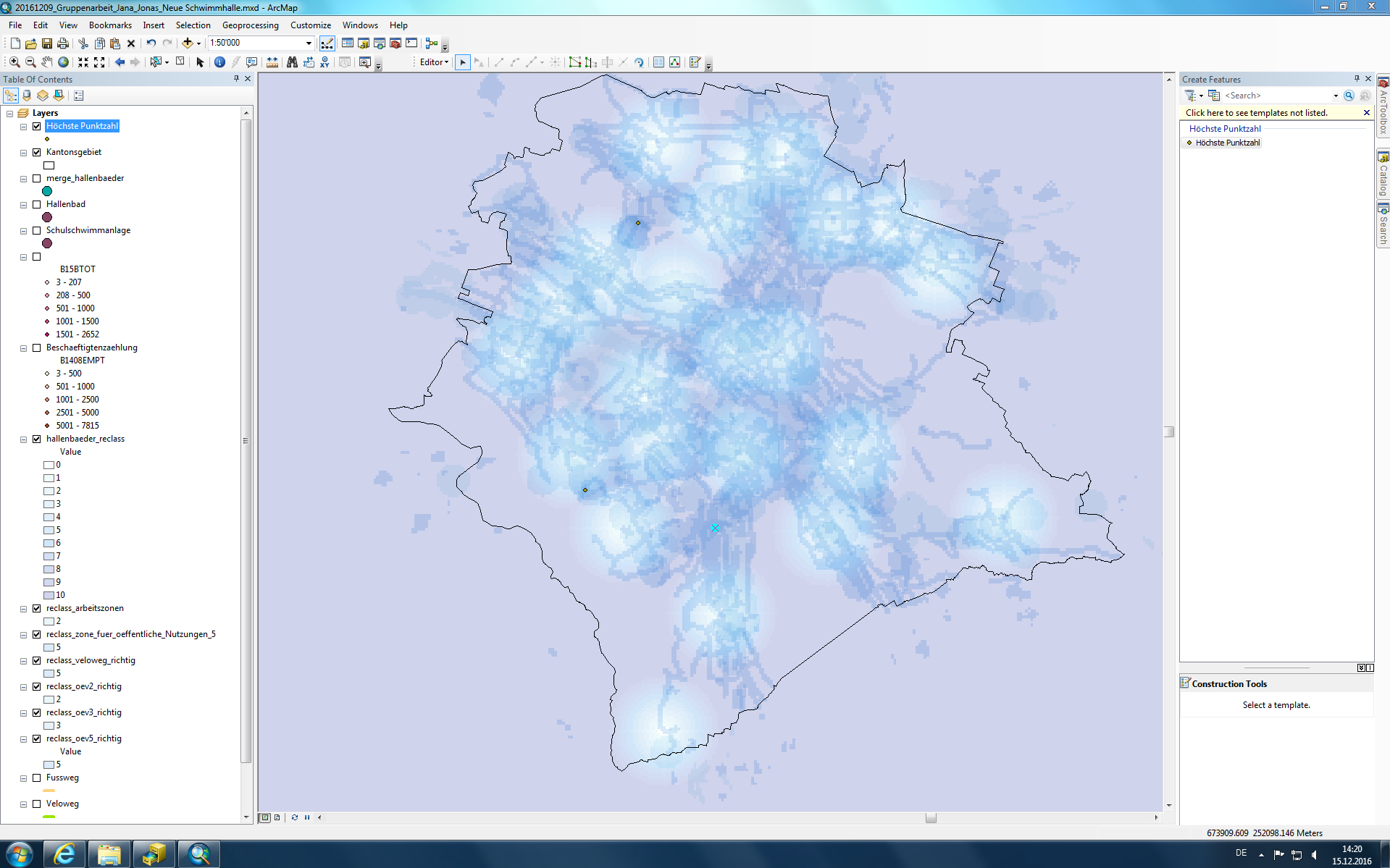This screenshot has width=1390, height=868.
Task: Open the Measure ruler tool
Action: [x=272, y=62]
